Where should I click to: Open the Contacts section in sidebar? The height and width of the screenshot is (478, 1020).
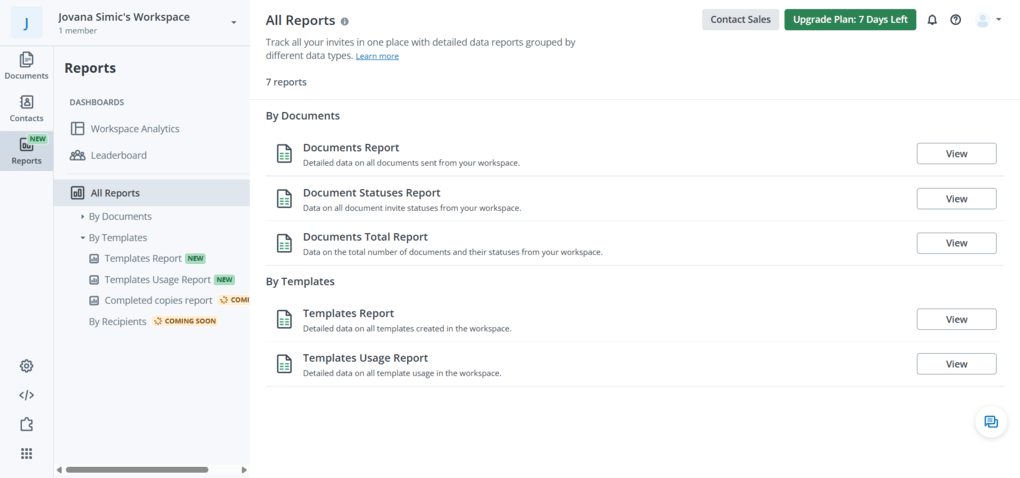pos(26,109)
